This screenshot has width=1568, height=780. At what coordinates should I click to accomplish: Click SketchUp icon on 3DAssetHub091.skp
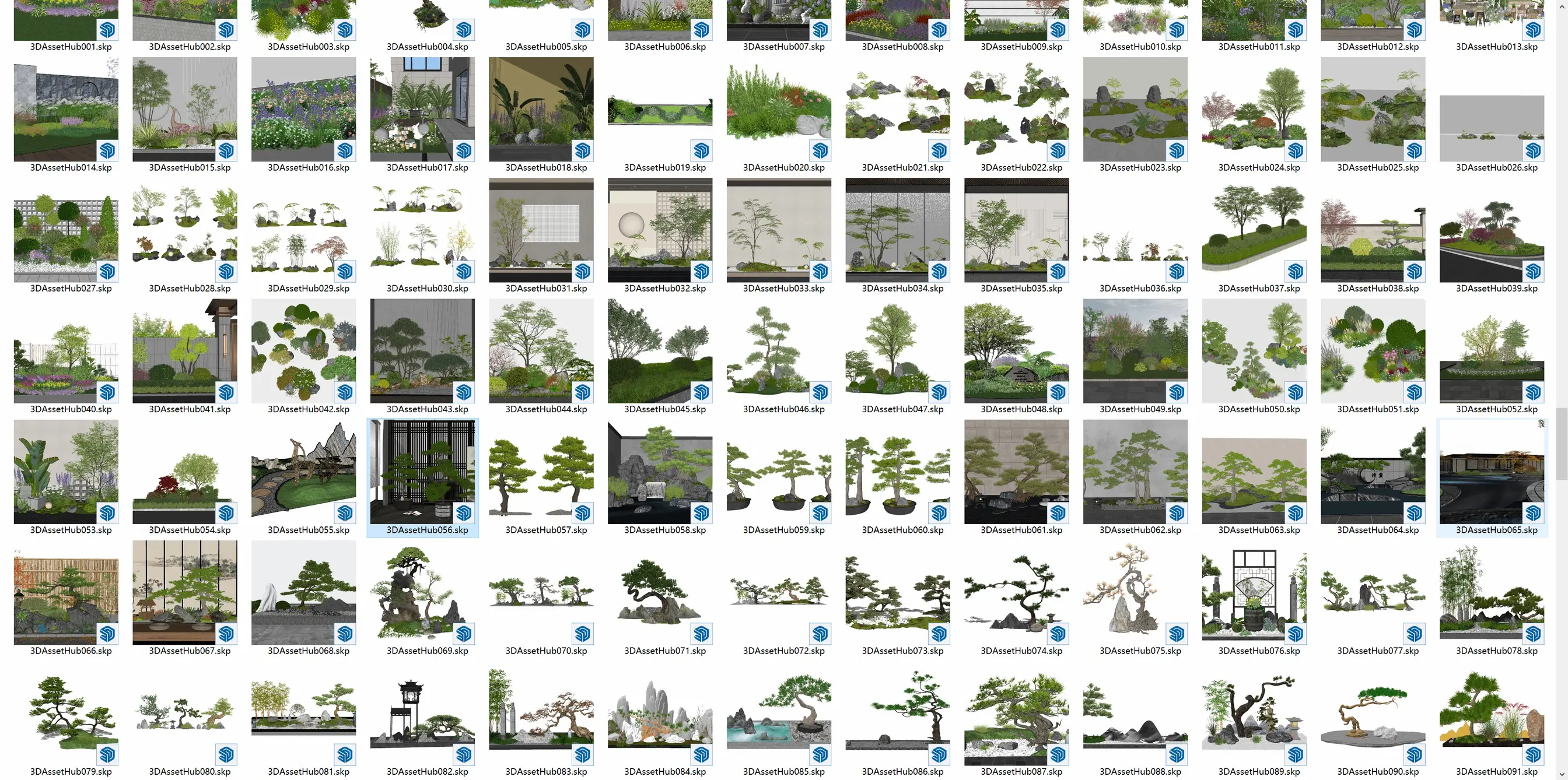[x=1532, y=754]
